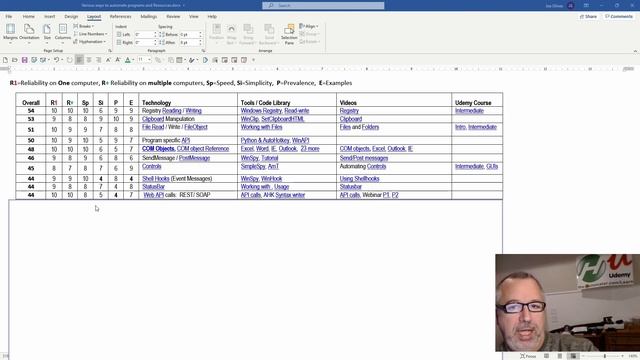This screenshot has width=640, height=360.
Task: Click the New document icon in quick toolbar
Action: click(5, 60)
